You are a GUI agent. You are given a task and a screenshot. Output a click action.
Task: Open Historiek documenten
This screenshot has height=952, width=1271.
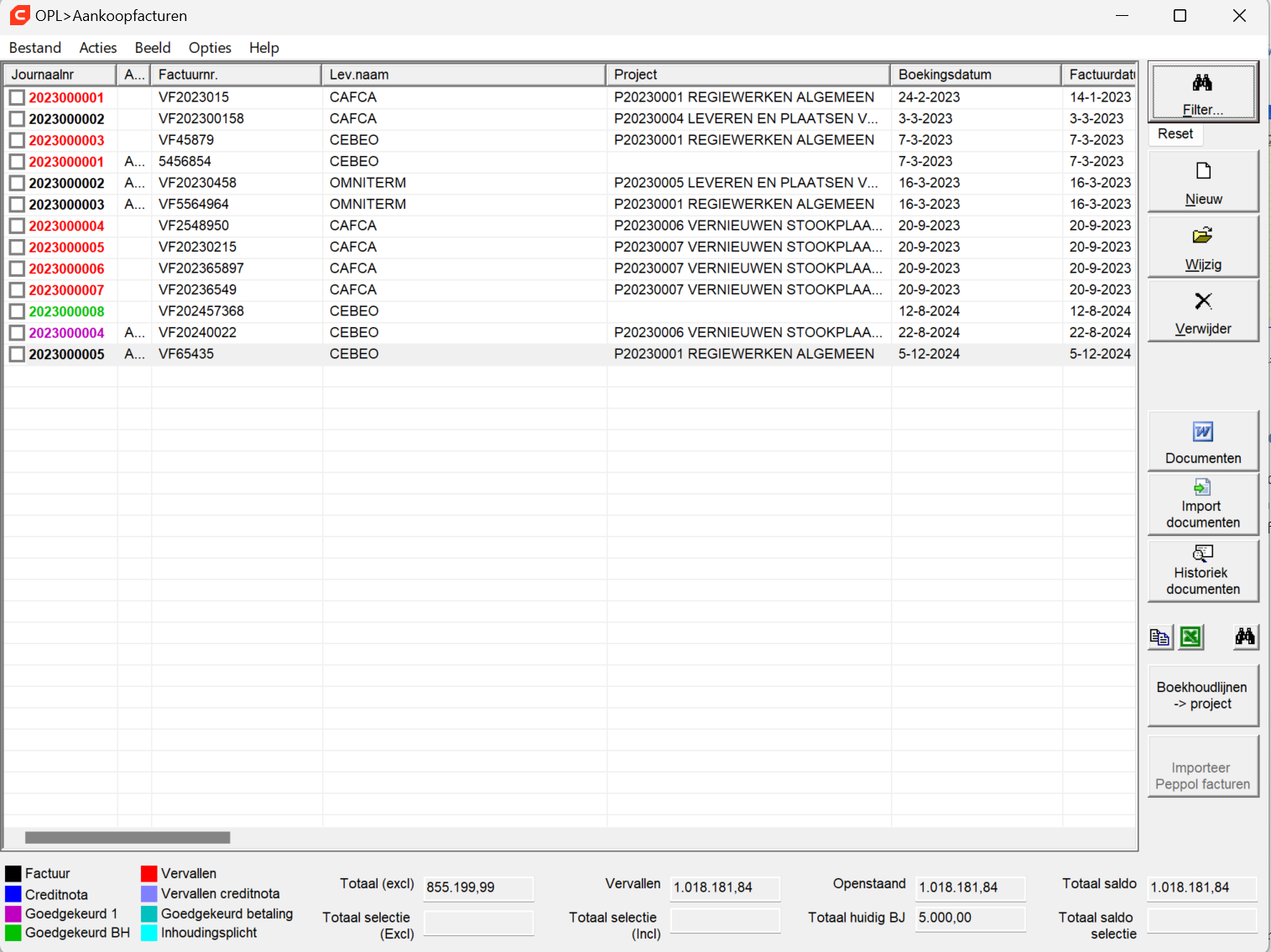tap(1203, 571)
